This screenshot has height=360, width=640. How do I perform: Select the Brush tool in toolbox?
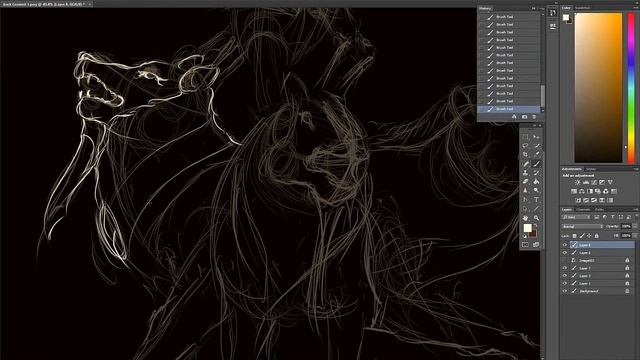(x=536, y=164)
